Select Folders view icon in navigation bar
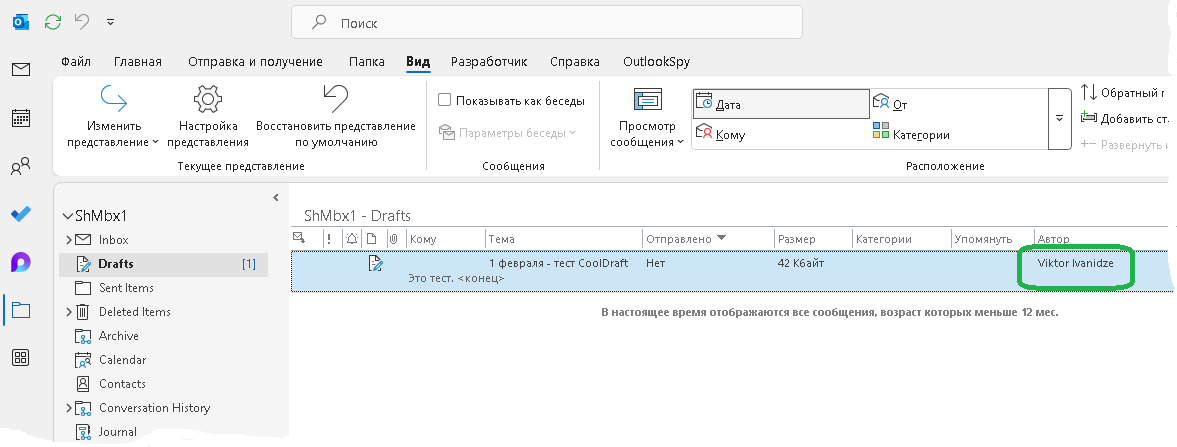Viewport: 1177px width, 447px height. (x=21, y=310)
